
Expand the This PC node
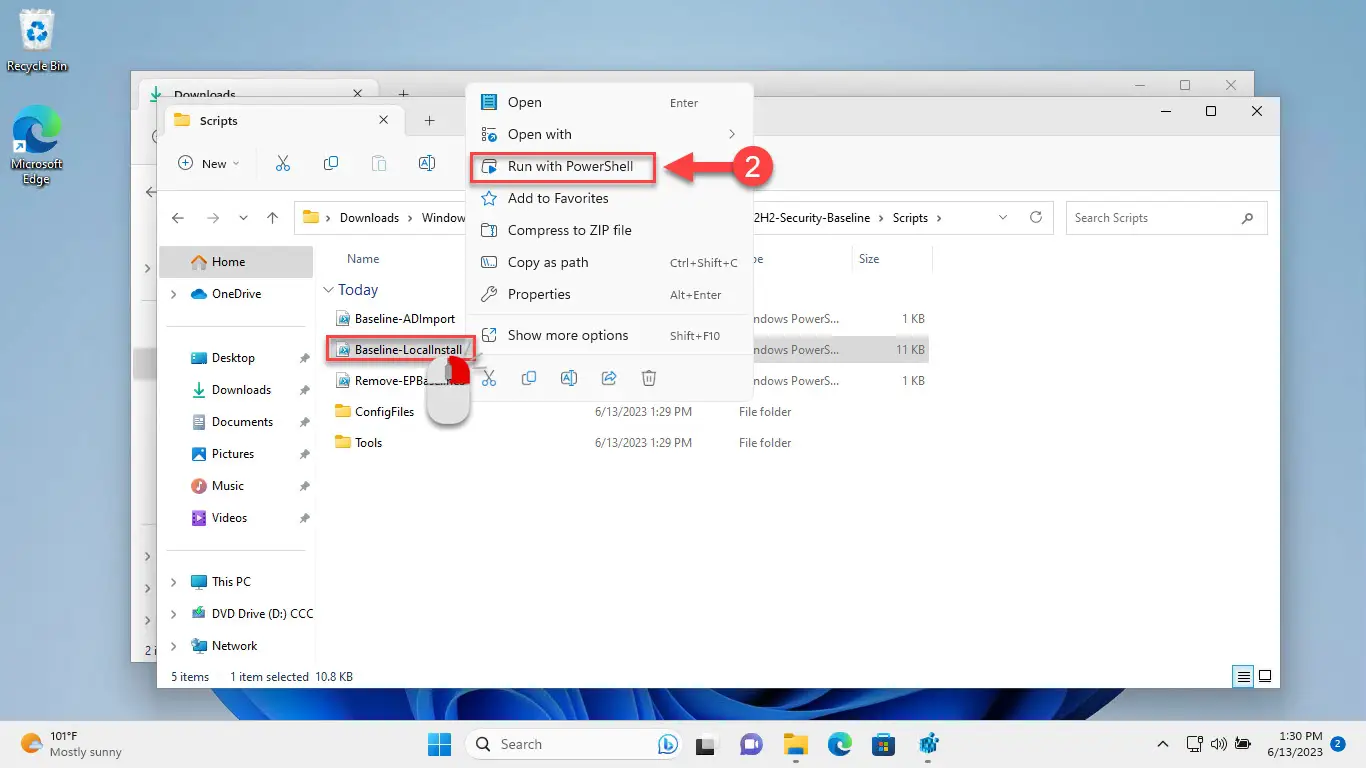click(x=174, y=582)
